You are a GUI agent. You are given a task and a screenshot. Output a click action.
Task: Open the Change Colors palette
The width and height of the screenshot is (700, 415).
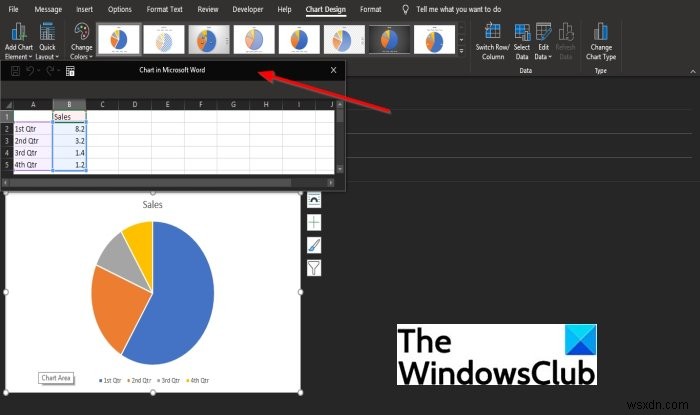coord(81,41)
